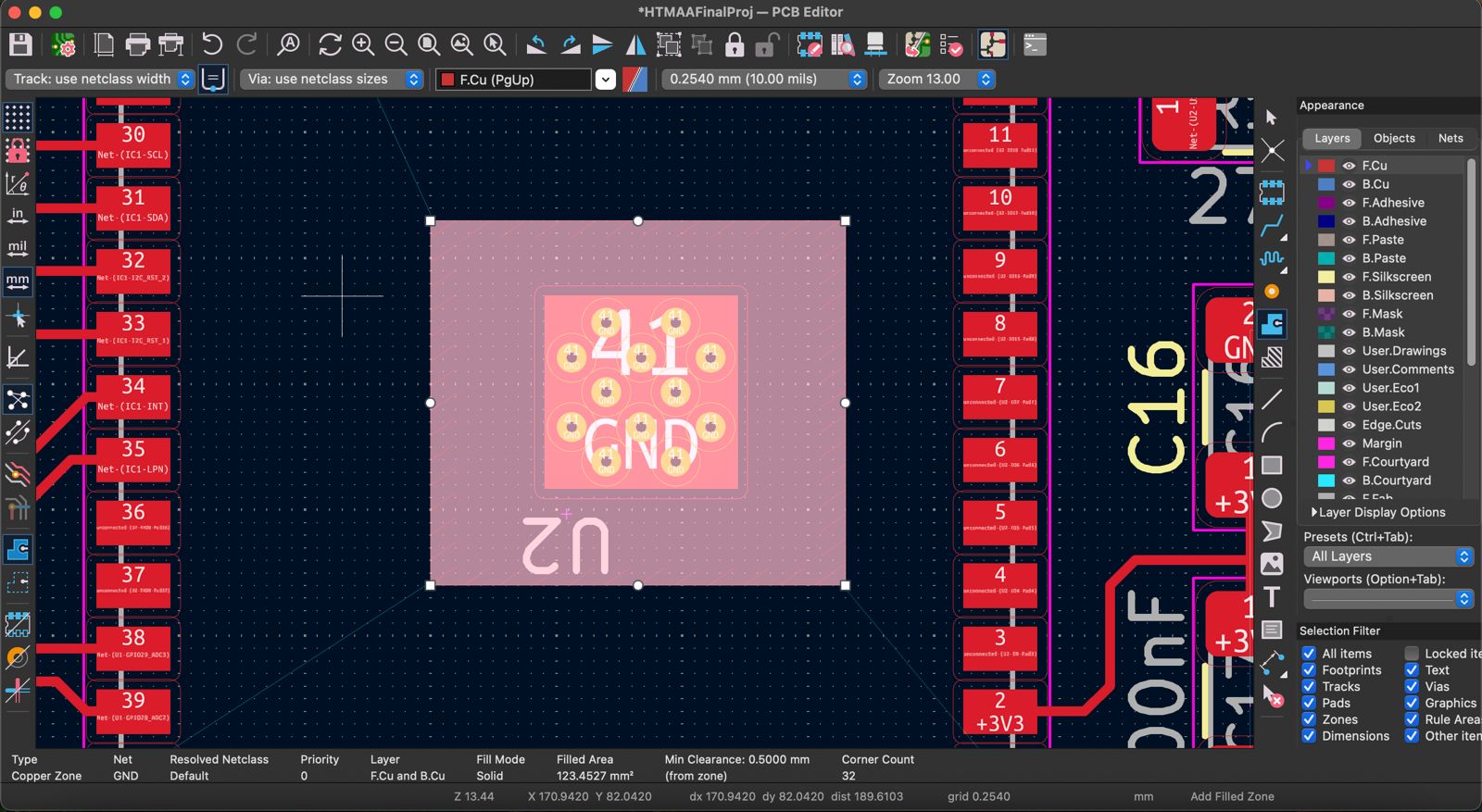Enable the Locked items filter checkbox

coord(1412,654)
